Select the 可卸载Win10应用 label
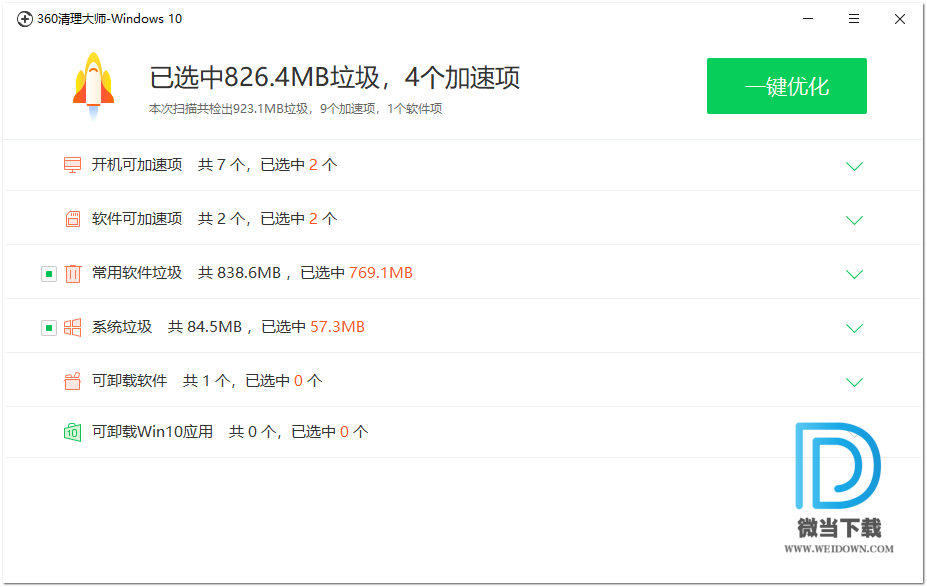This screenshot has width=927, height=587. tap(152, 432)
